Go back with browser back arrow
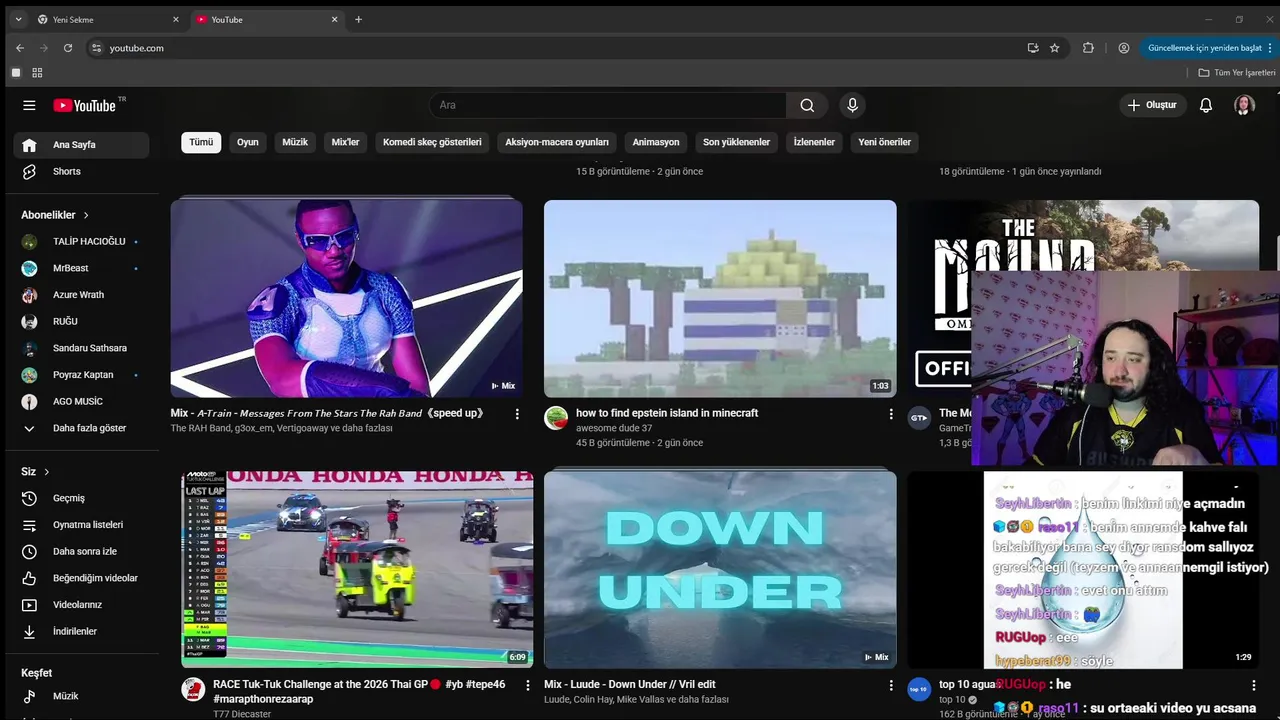1280x720 pixels. click(x=20, y=48)
